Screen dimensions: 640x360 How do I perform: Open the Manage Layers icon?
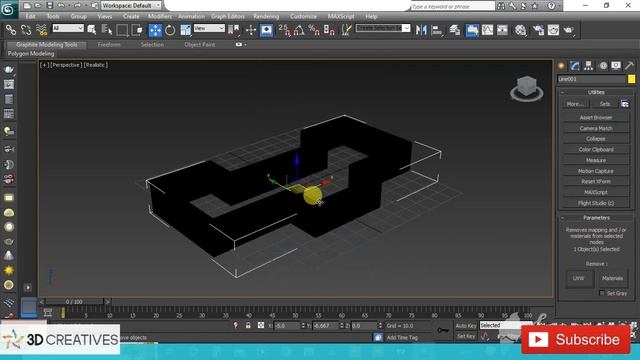(455, 30)
